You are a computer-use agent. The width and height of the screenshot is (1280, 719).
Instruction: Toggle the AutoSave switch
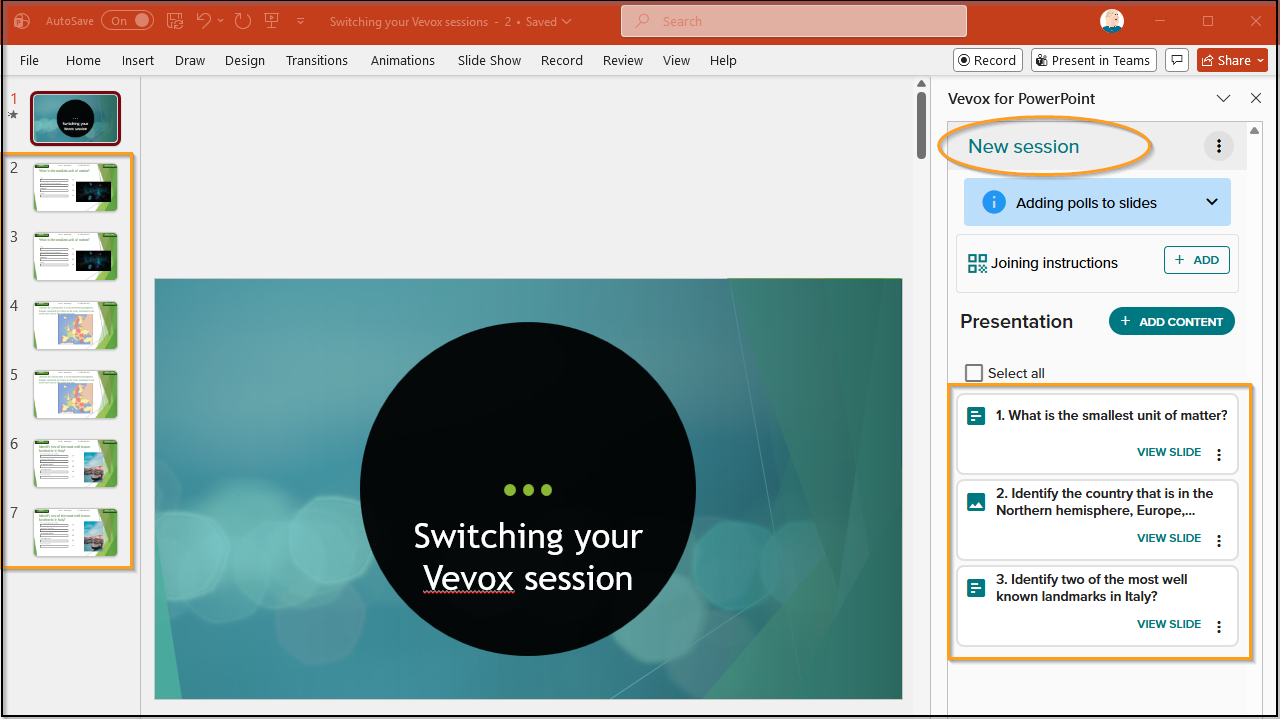(127, 20)
